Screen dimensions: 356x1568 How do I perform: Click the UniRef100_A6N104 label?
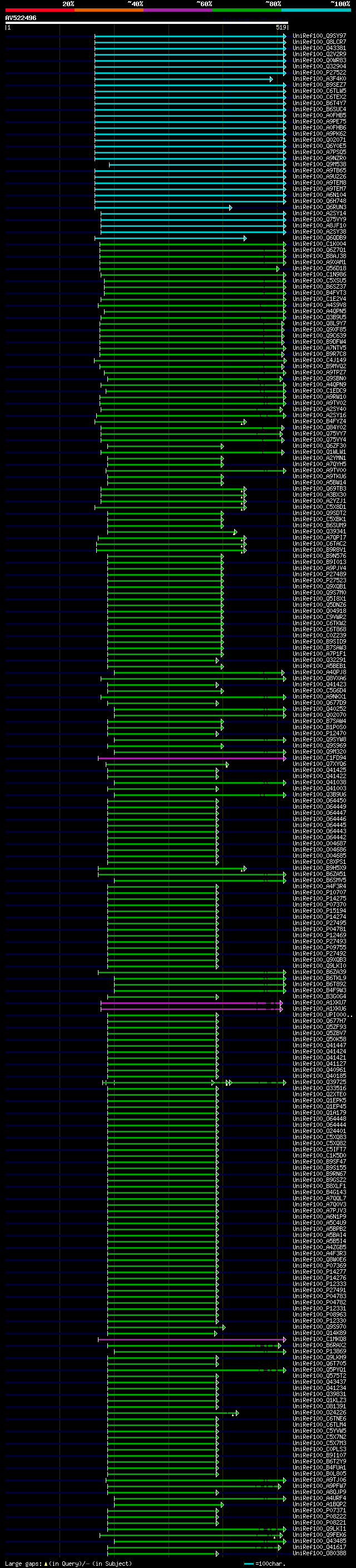pyautogui.click(x=319, y=195)
